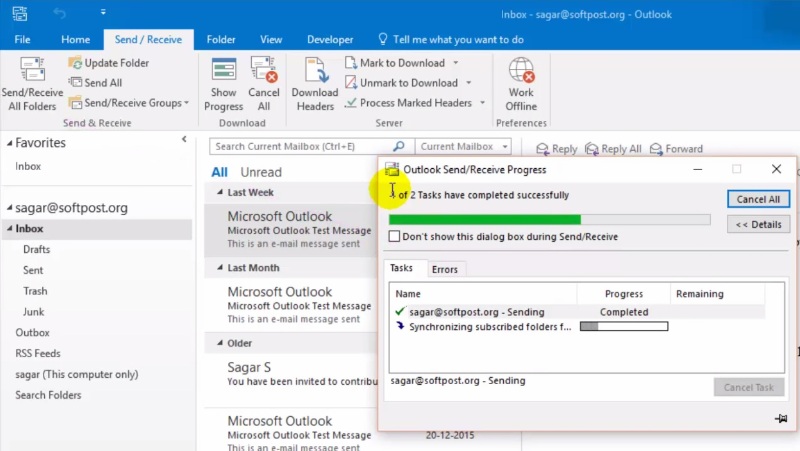This screenshot has height=451, width=800.
Task: Click the Cancel Task button
Action: click(x=748, y=387)
